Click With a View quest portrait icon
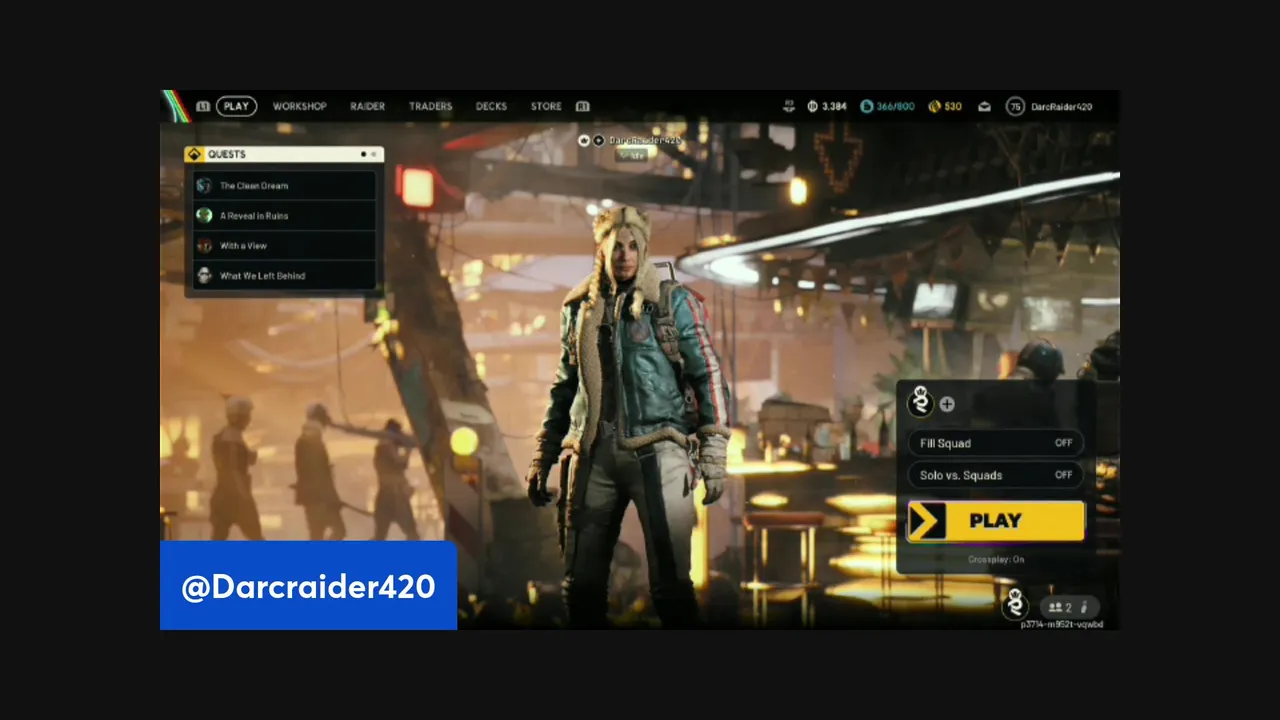1280x720 pixels. coord(204,245)
